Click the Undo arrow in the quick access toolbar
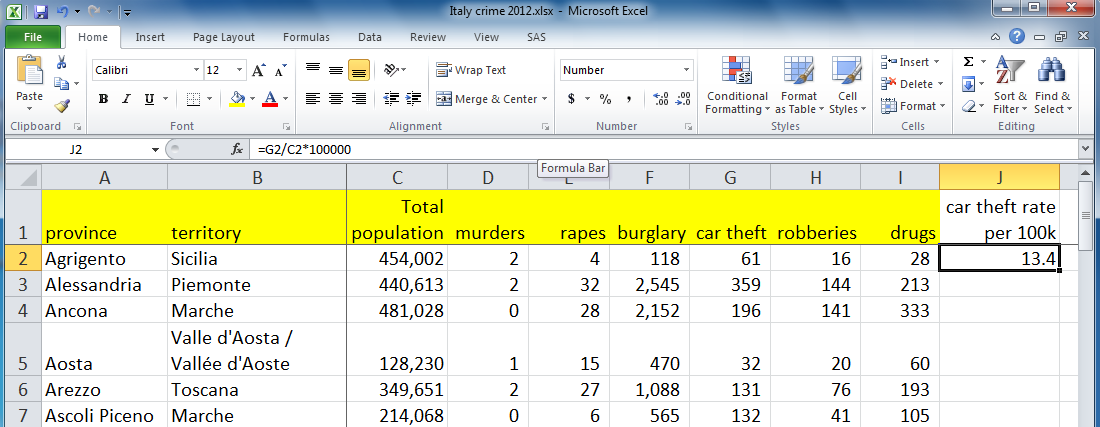 pyautogui.click(x=62, y=11)
